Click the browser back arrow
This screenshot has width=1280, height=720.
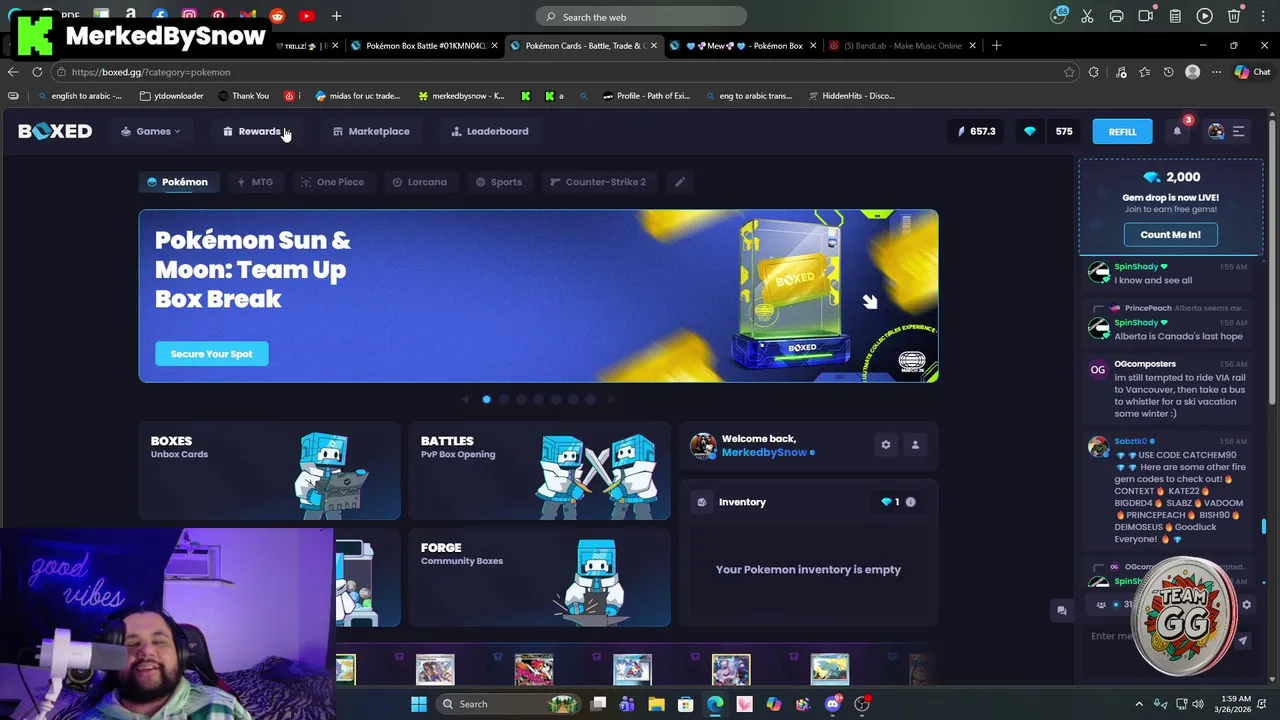tap(13, 72)
